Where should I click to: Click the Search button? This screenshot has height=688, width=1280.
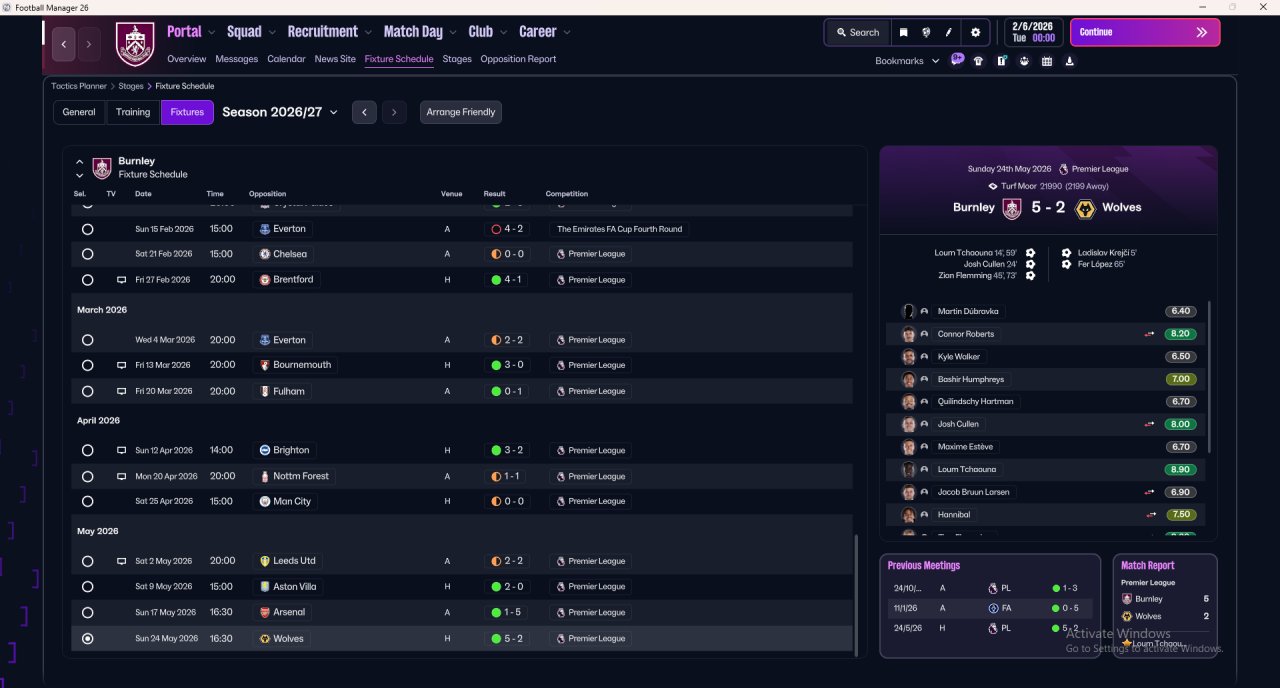point(857,32)
